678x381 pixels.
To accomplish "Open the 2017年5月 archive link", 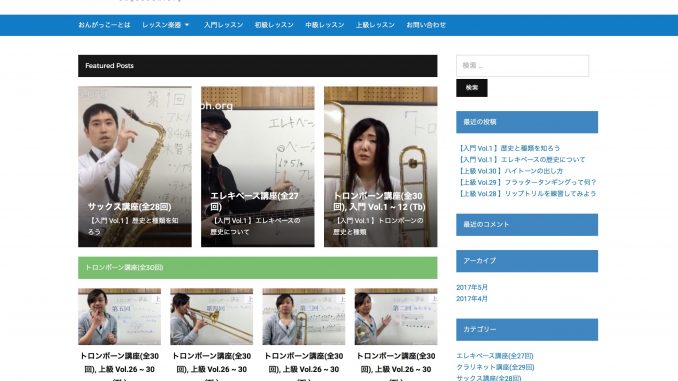I will [x=472, y=287].
